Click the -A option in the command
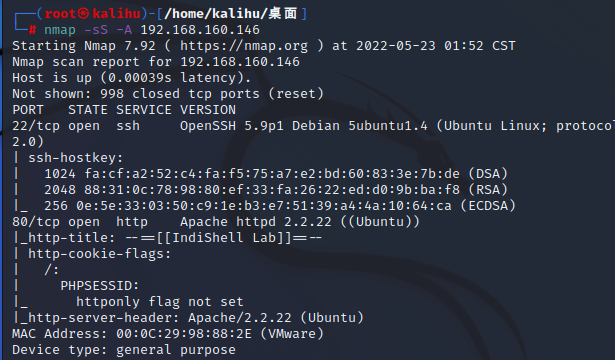 (x=124, y=30)
